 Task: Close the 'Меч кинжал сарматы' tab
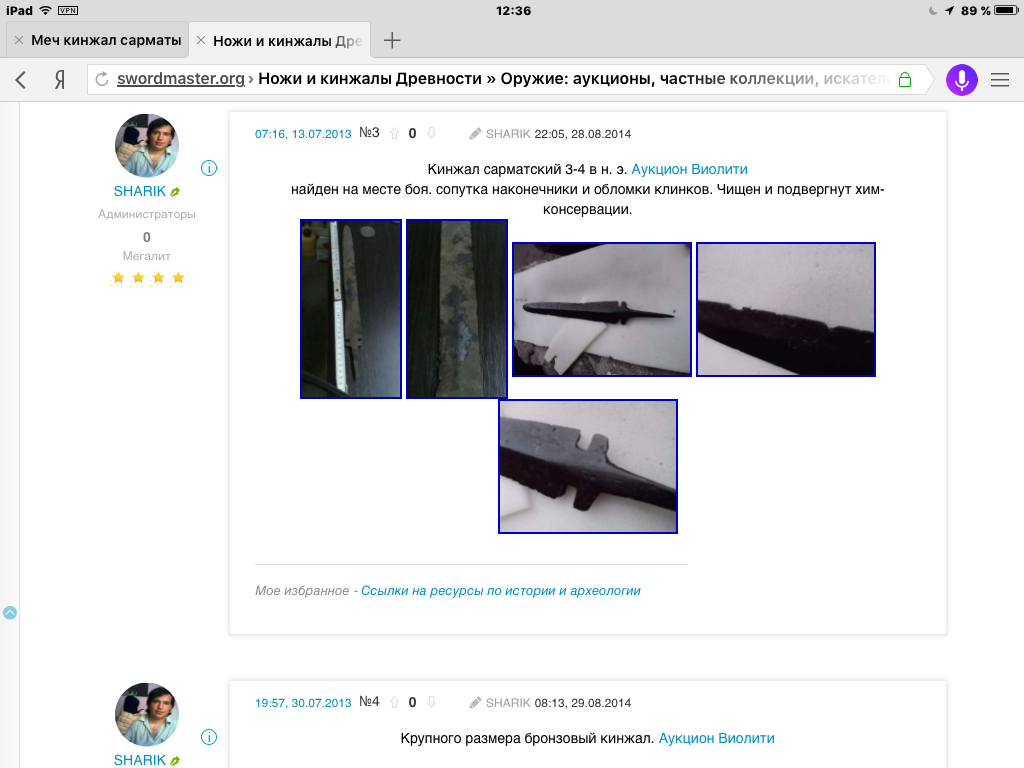pyautogui.click(x=19, y=40)
